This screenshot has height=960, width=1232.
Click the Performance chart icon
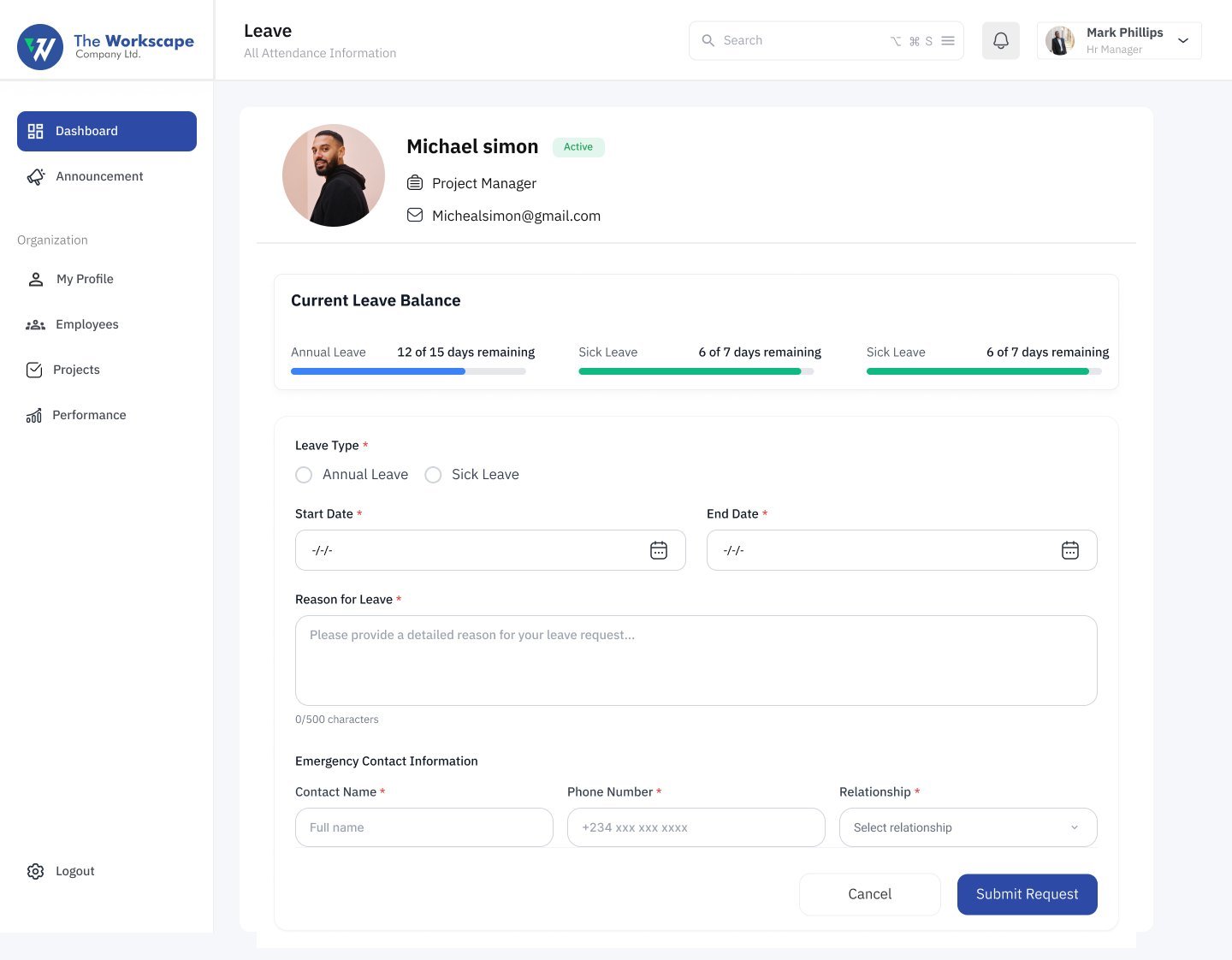[34, 415]
